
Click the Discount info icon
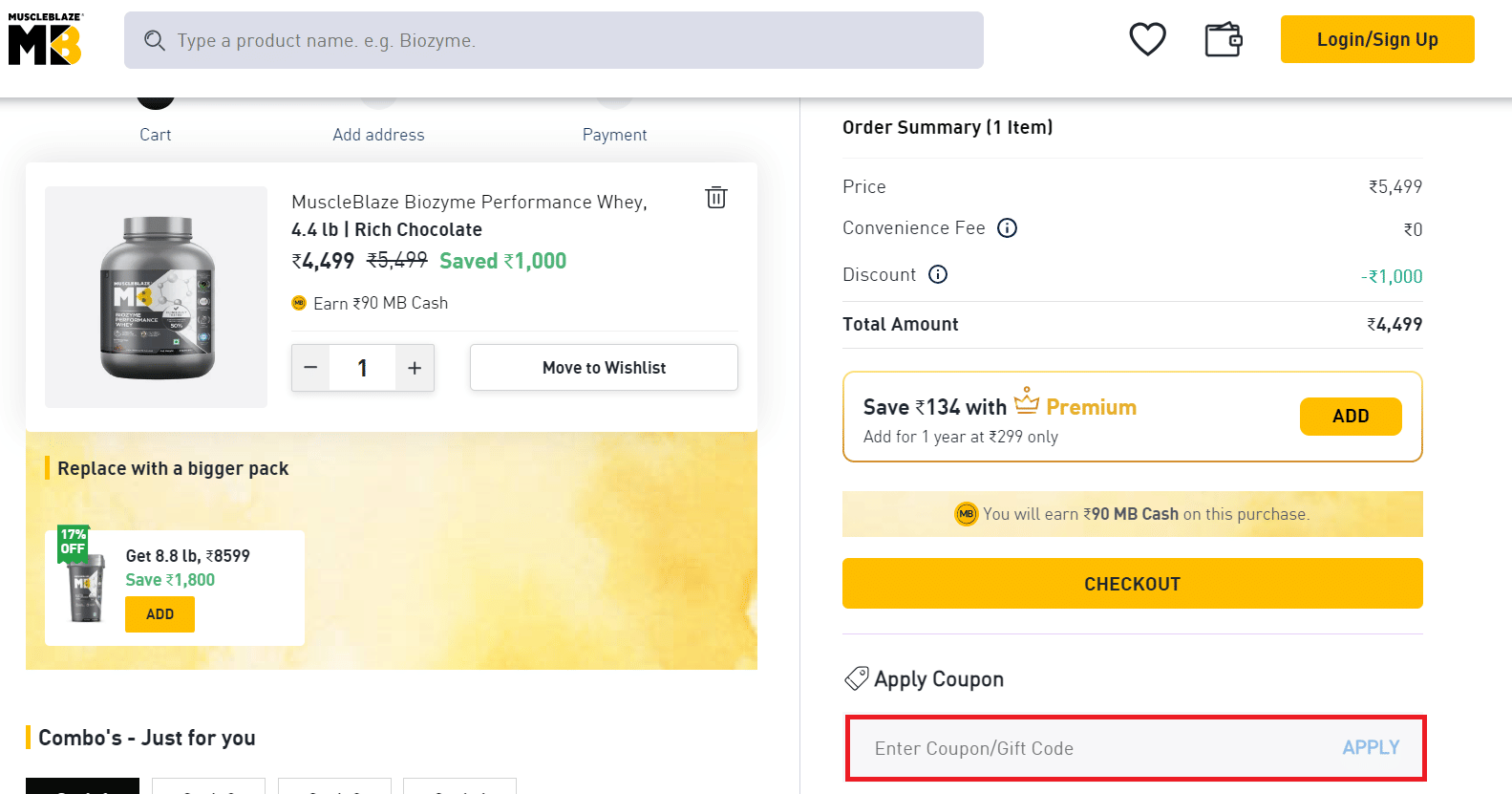(938, 275)
